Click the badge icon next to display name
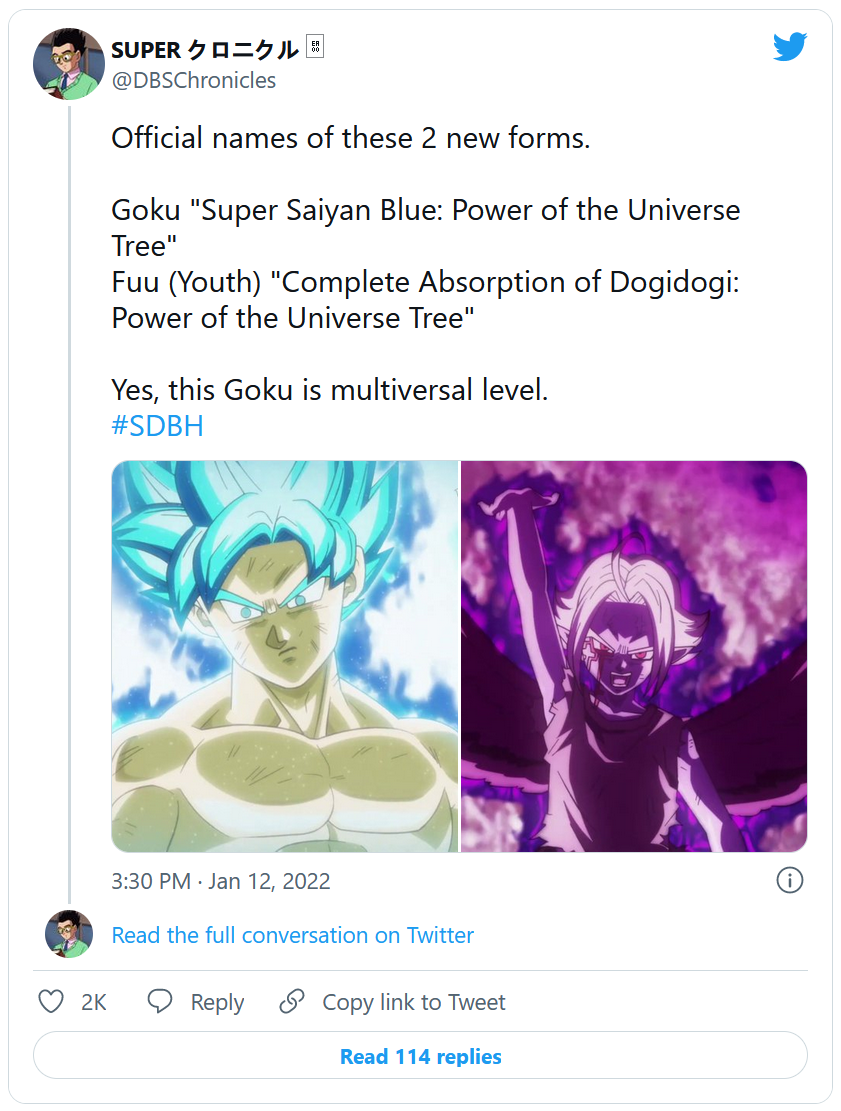Viewport: 841px width, 1111px height. tap(315, 48)
